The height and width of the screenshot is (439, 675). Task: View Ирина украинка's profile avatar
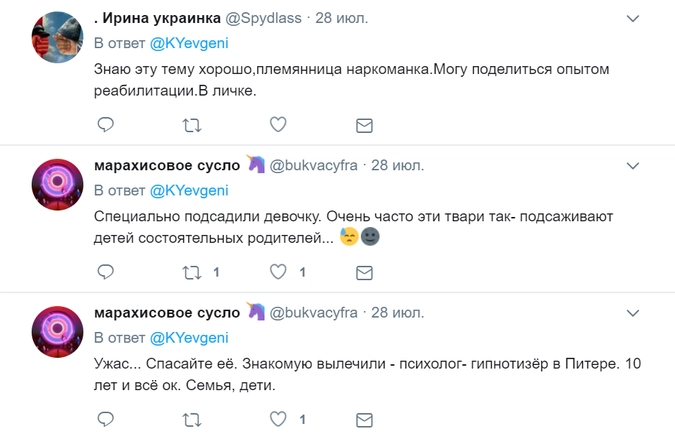[57, 38]
